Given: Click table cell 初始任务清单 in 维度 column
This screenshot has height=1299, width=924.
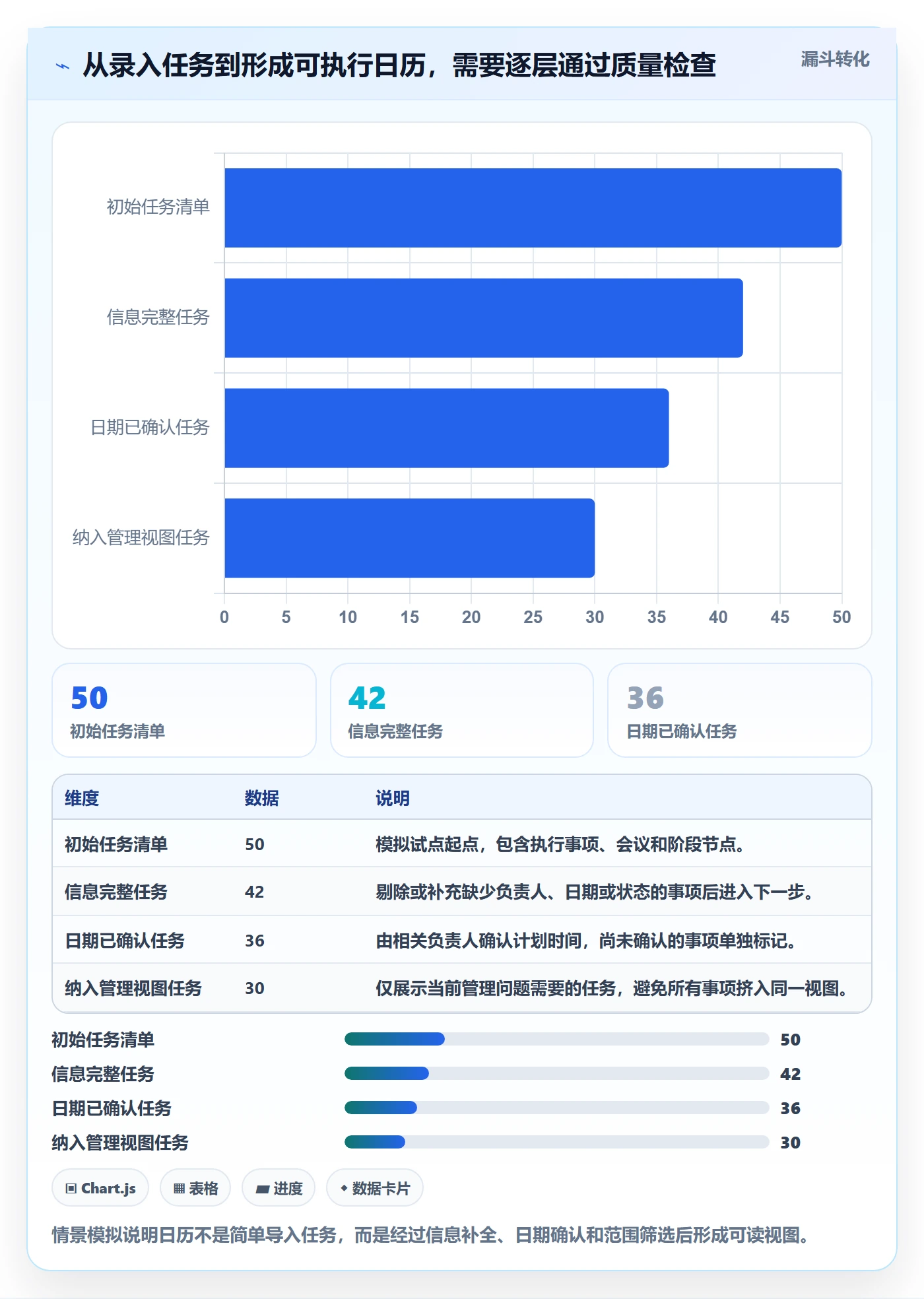Looking at the screenshot, I should 116,844.
